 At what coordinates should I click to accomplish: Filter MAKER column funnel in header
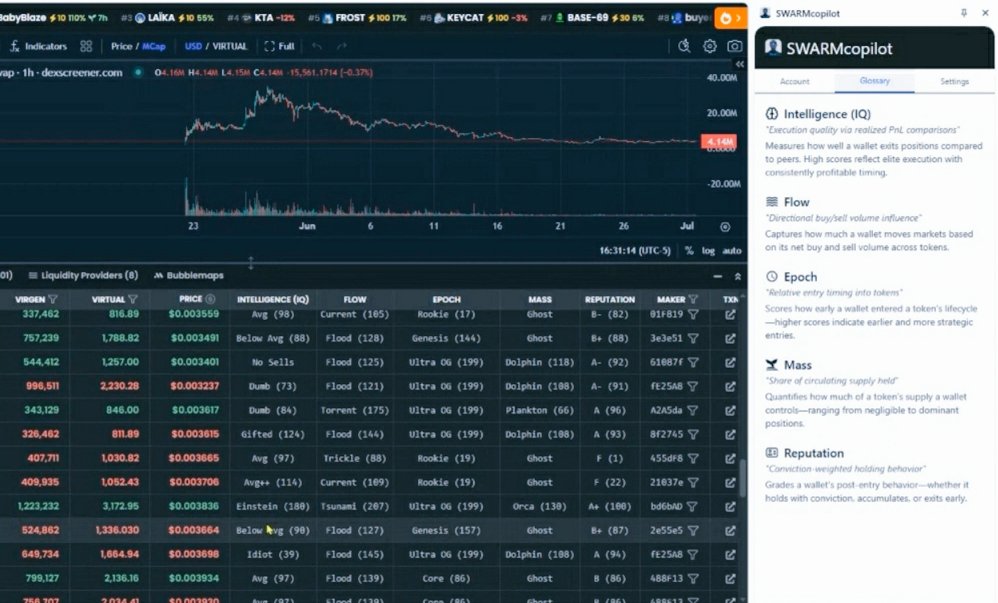[693, 299]
